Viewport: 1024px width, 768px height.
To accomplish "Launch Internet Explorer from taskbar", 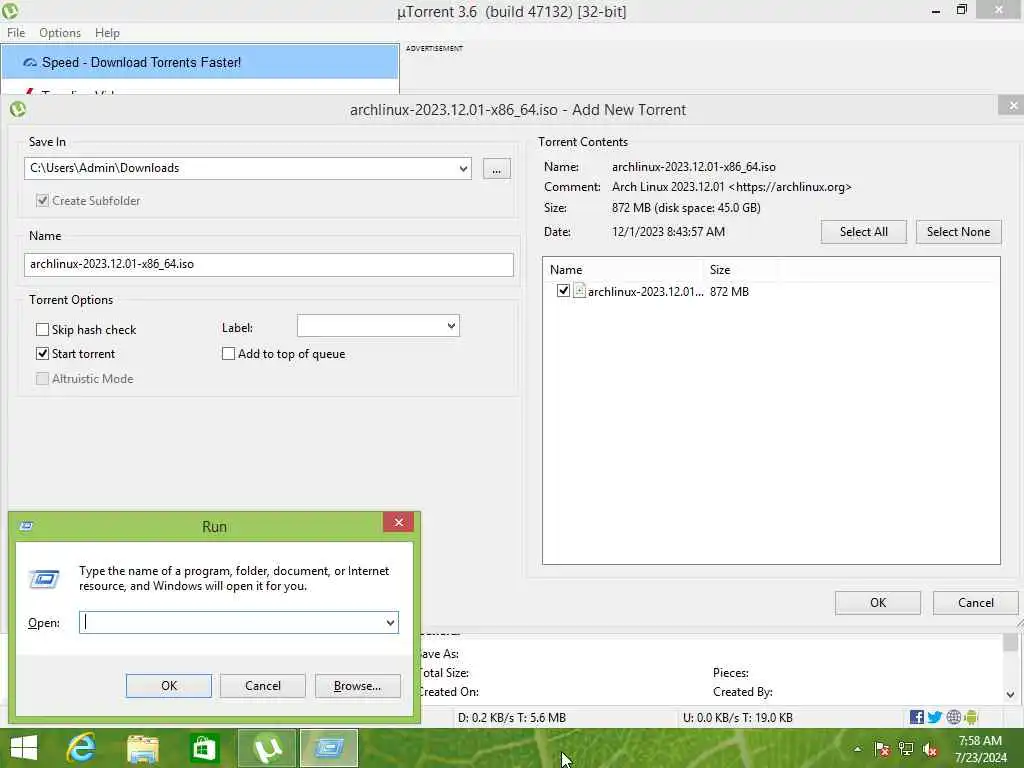I will pos(81,748).
